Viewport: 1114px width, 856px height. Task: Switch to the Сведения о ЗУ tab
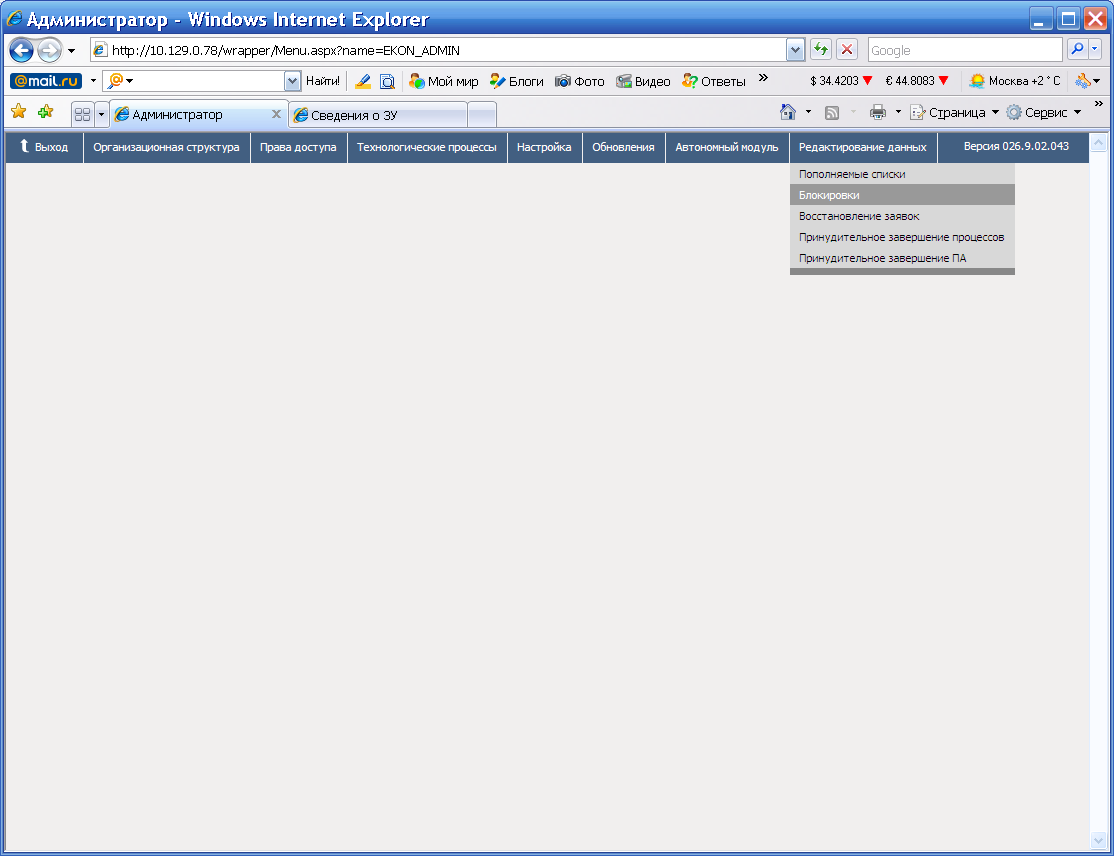(x=378, y=115)
